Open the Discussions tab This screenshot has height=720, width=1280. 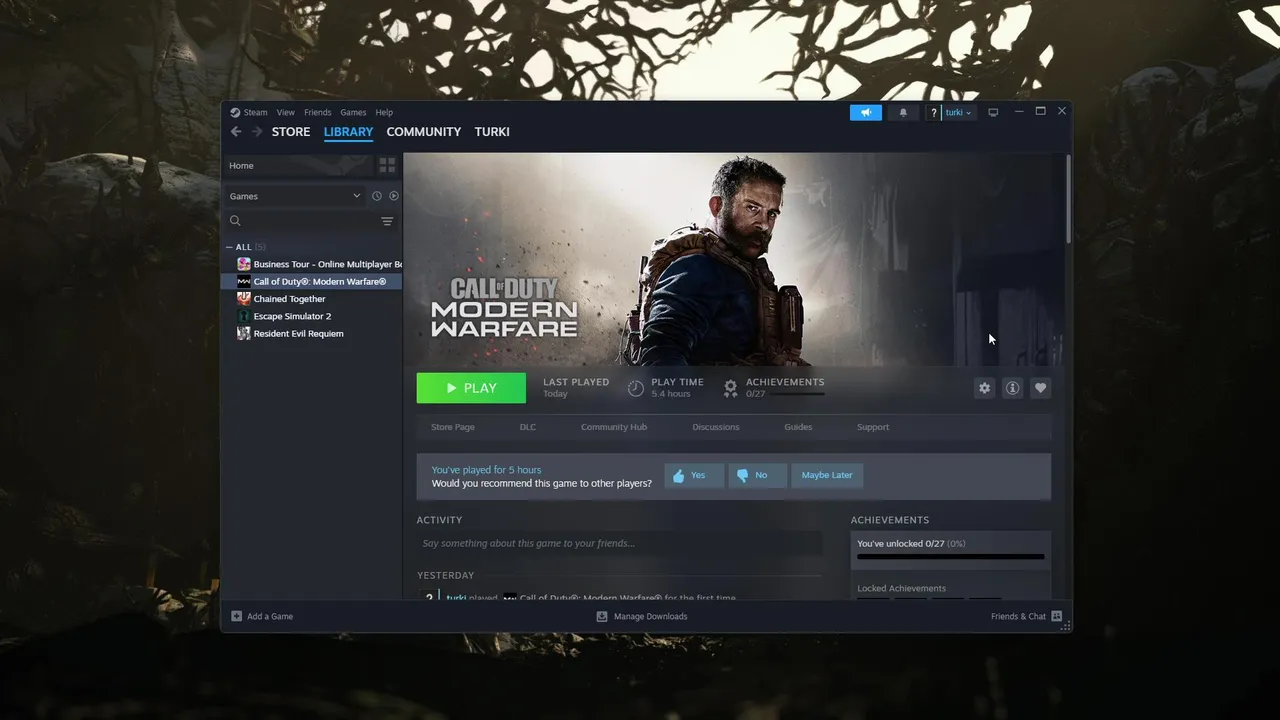(716, 427)
